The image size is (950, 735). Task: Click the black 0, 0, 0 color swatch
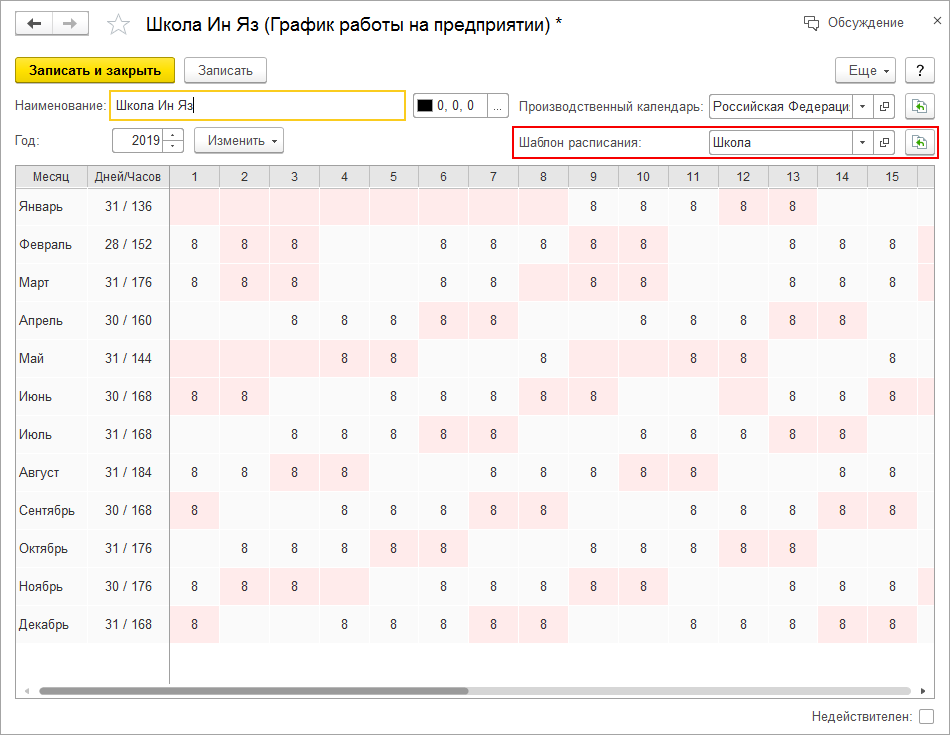pyautogui.click(x=425, y=105)
